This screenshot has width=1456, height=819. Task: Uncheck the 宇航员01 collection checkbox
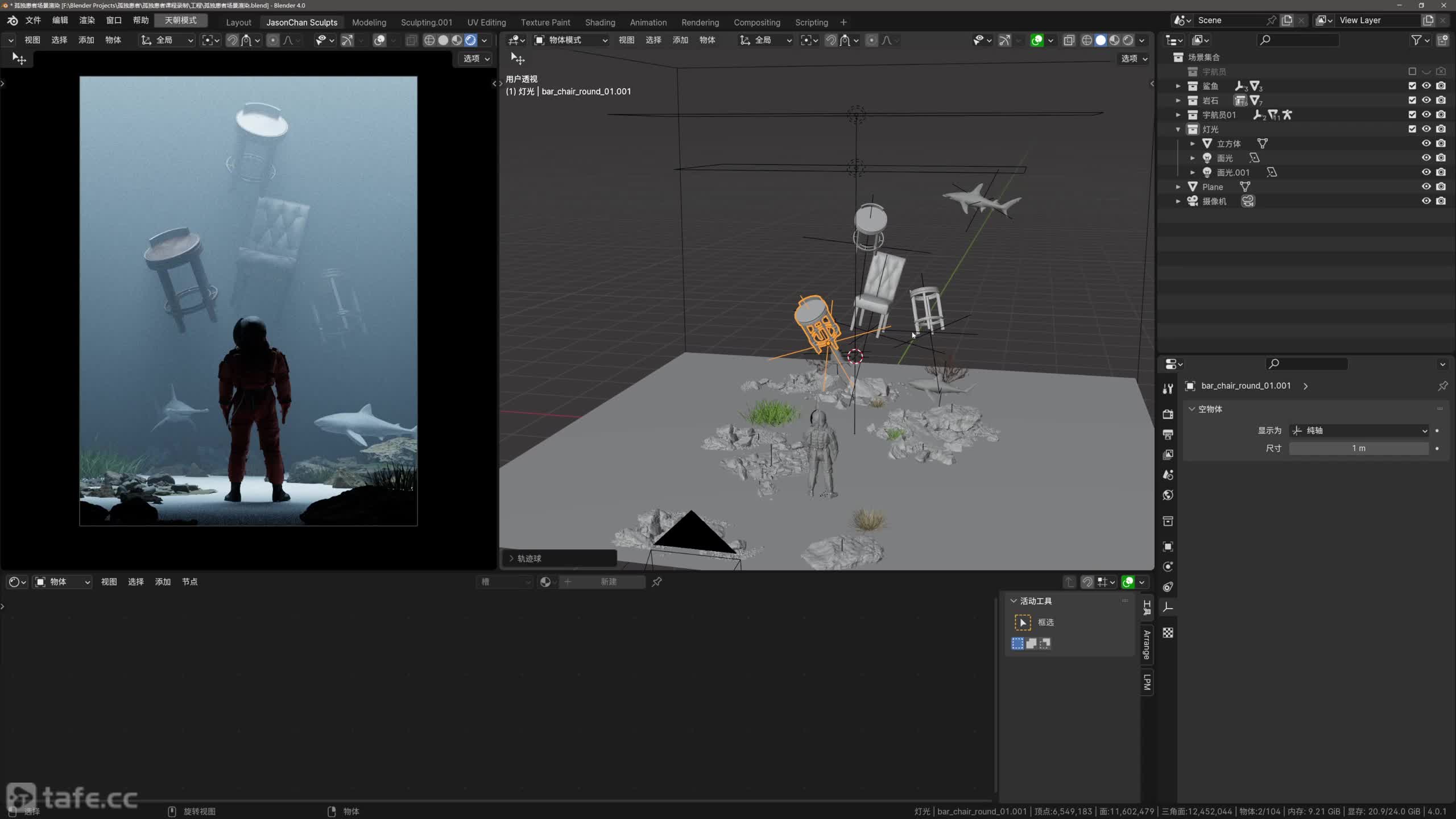(x=1412, y=114)
